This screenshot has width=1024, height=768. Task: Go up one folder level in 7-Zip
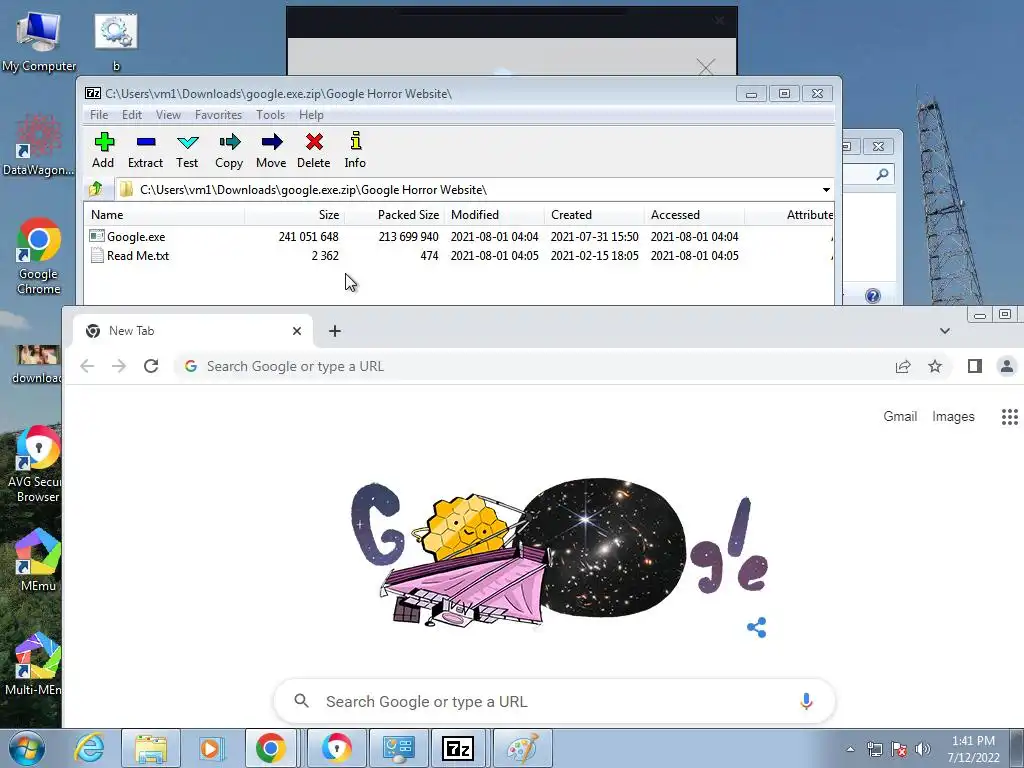[x=96, y=189]
